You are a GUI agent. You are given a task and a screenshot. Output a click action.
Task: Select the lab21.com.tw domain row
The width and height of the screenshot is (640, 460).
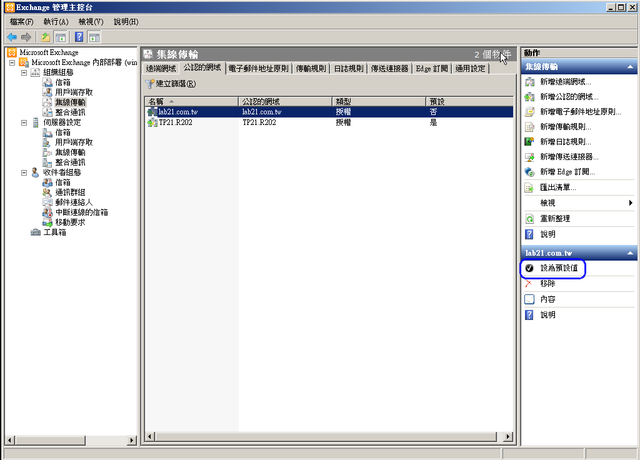click(329, 112)
